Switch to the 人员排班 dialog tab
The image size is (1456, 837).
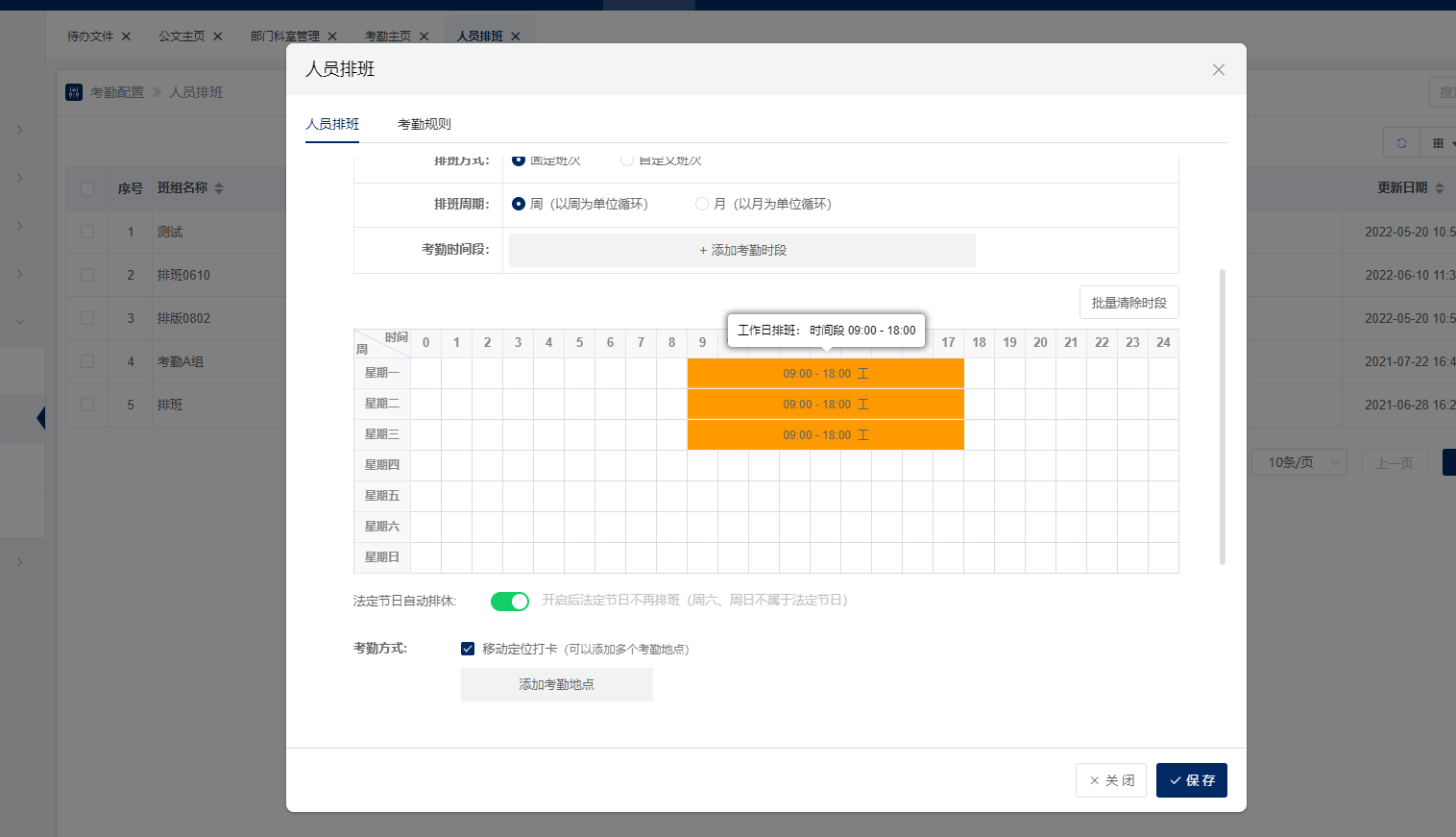[x=332, y=124]
